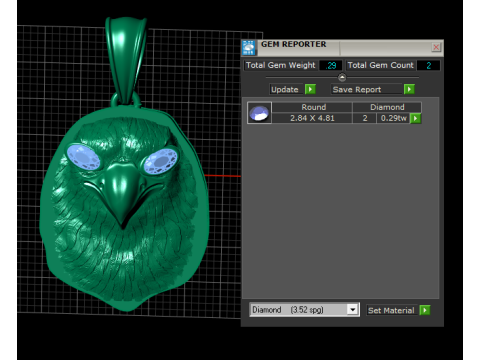
Task: Click the Diamond material cell in gem row
Action: coord(387,107)
